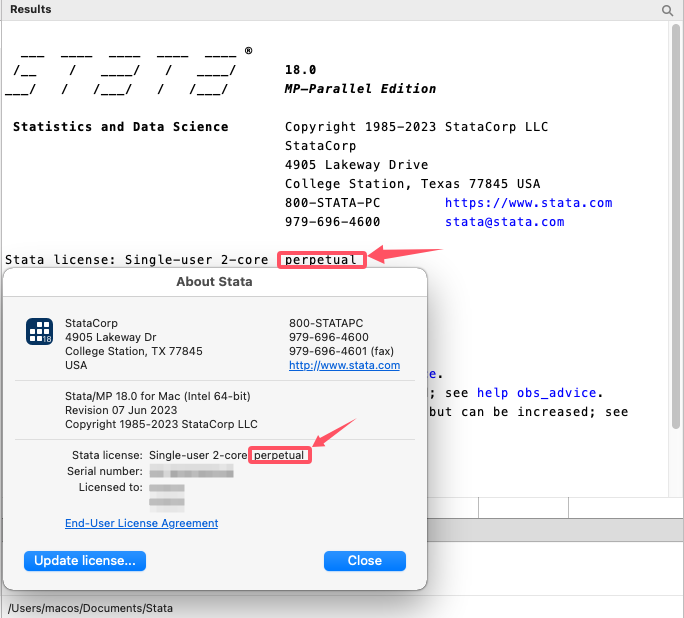This screenshot has width=684, height=618.
Task: Click the 'Serial number:' label
Action: pos(105,471)
